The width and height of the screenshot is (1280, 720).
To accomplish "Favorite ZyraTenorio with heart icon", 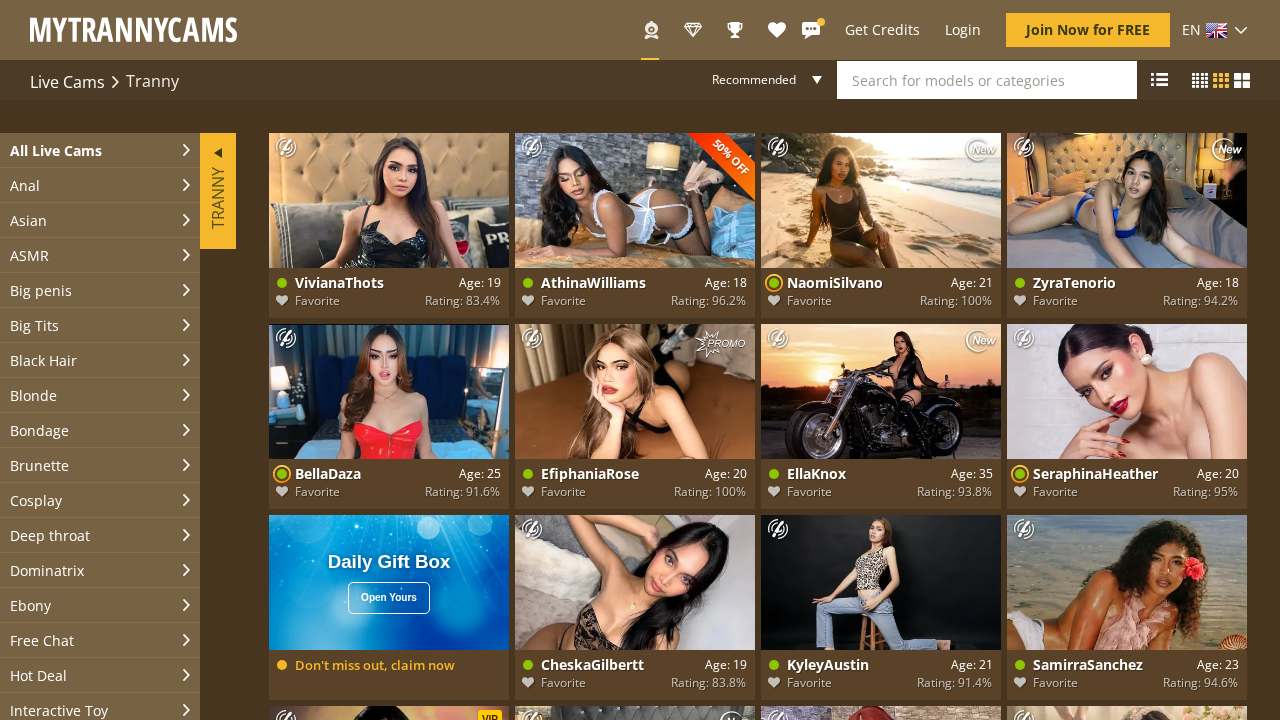I will [1020, 300].
